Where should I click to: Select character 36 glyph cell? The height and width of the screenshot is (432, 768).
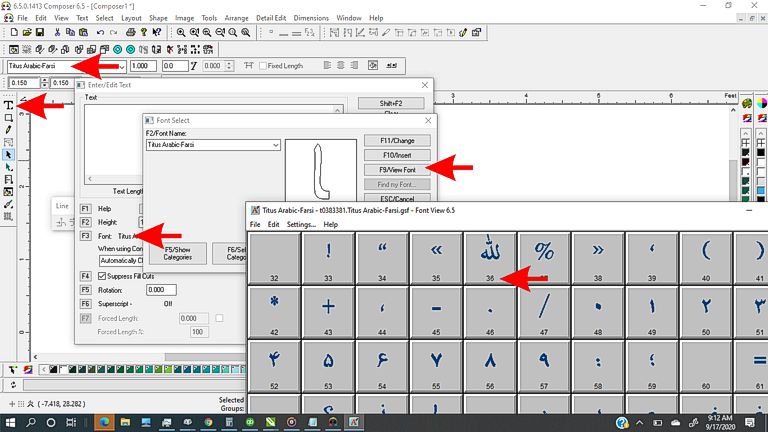pos(490,258)
